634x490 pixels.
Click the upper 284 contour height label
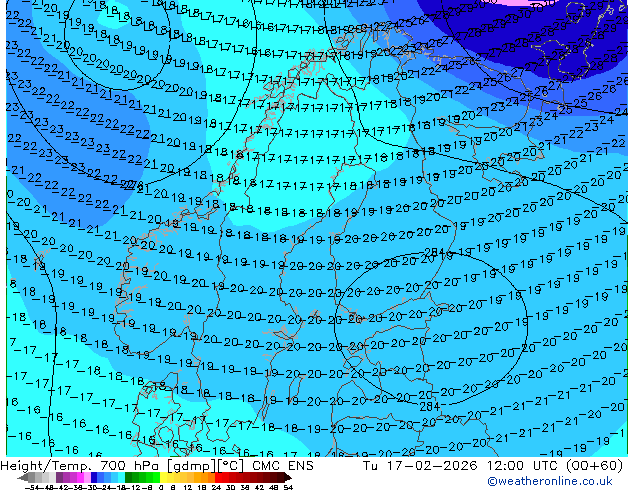pos(434,252)
